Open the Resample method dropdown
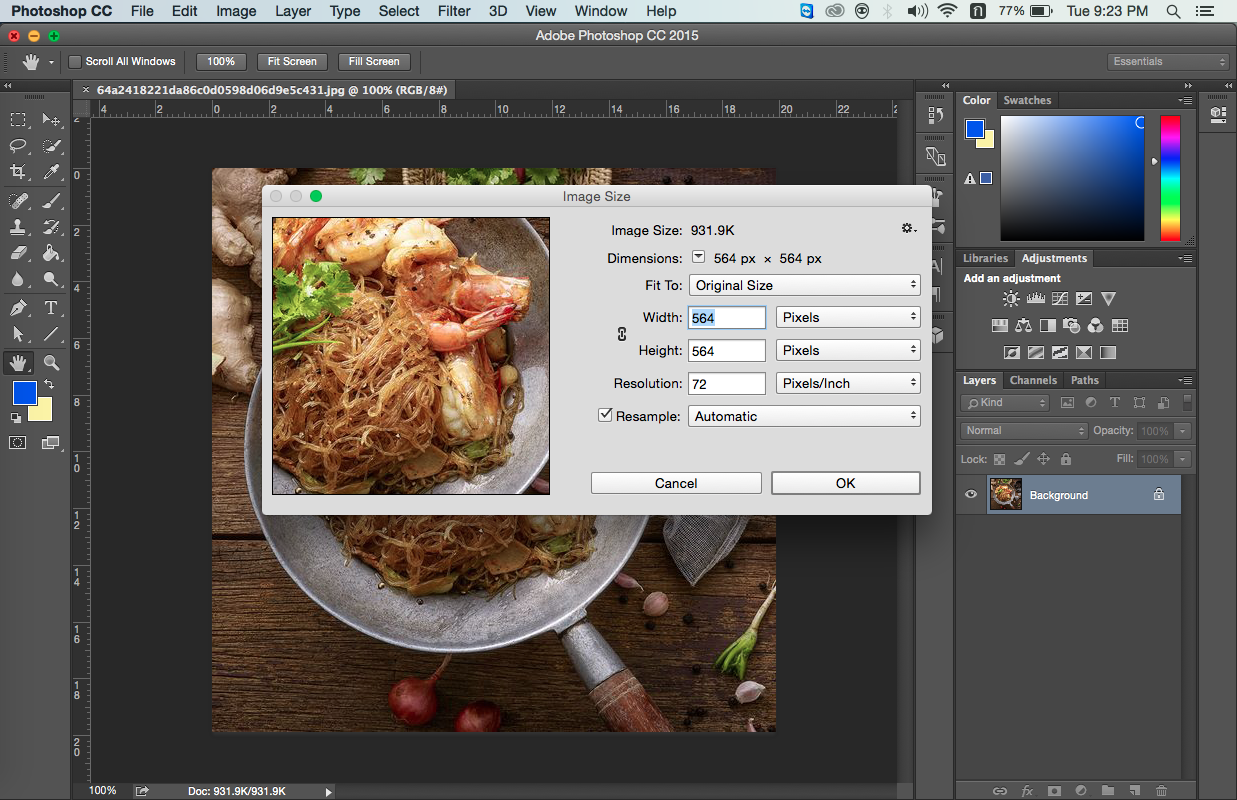 point(804,416)
